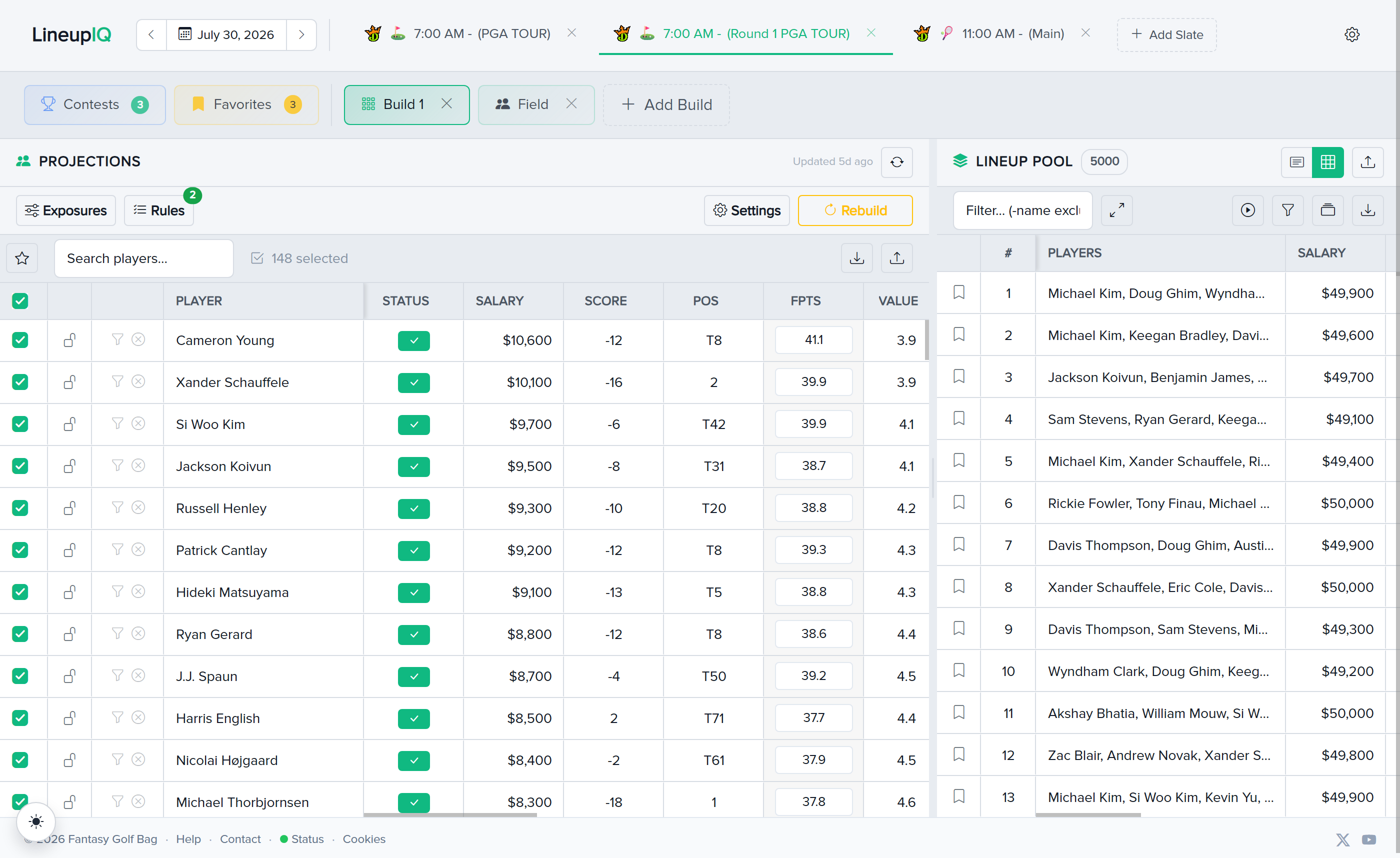The height and width of the screenshot is (858, 1400).
Task: Open the build Settings
Action: point(746,211)
